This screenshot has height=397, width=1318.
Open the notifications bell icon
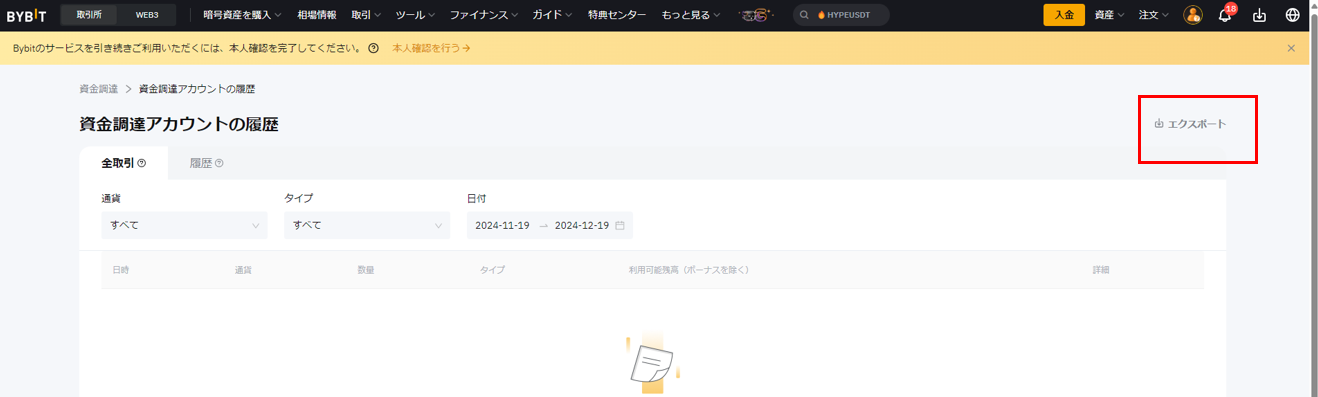(x=1225, y=15)
